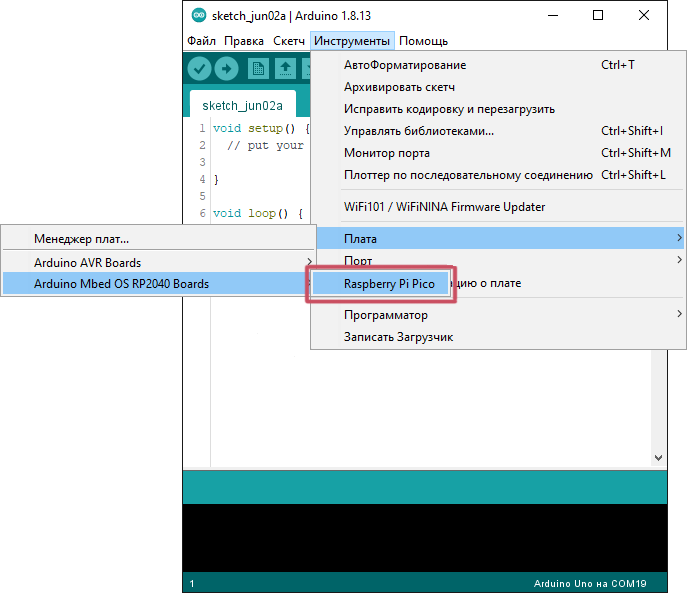This screenshot has height=593, width=687.
Task: Minimize the Arduino window
Action: click(553, 15)
